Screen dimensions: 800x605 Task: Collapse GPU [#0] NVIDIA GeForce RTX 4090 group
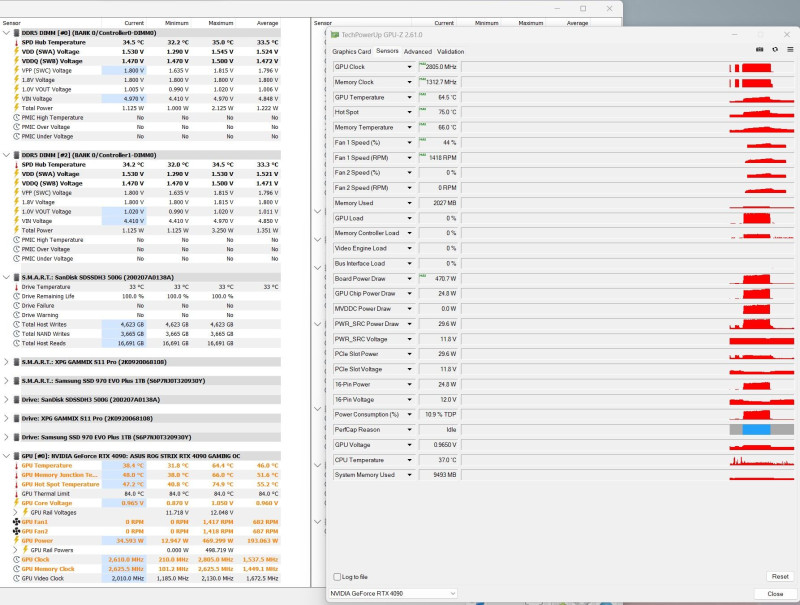coord(6,456)
